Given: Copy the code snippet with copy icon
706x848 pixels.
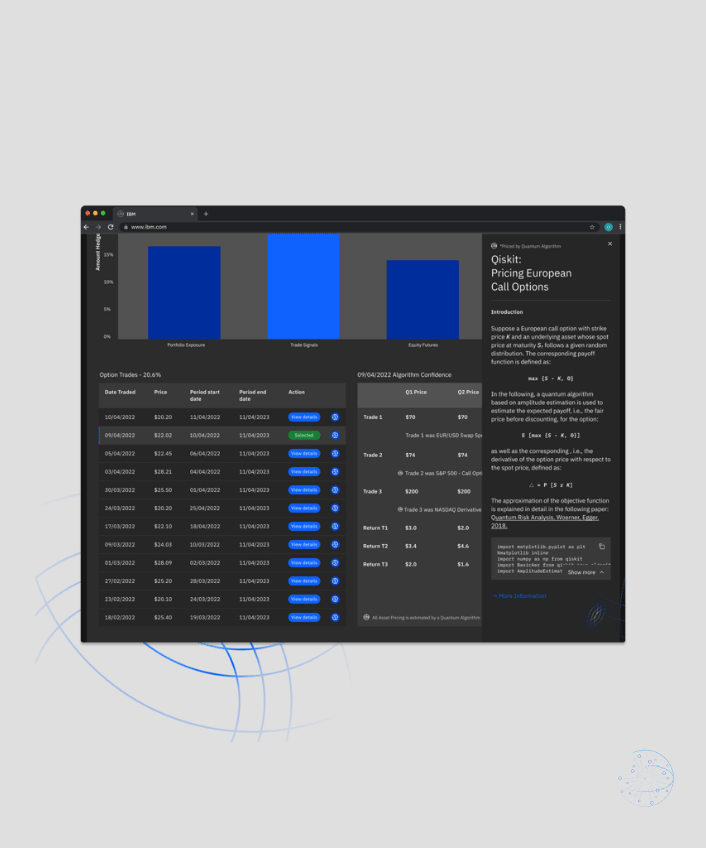Looking at the screenshot, I should pyautogui.click(x=602, y=546).
